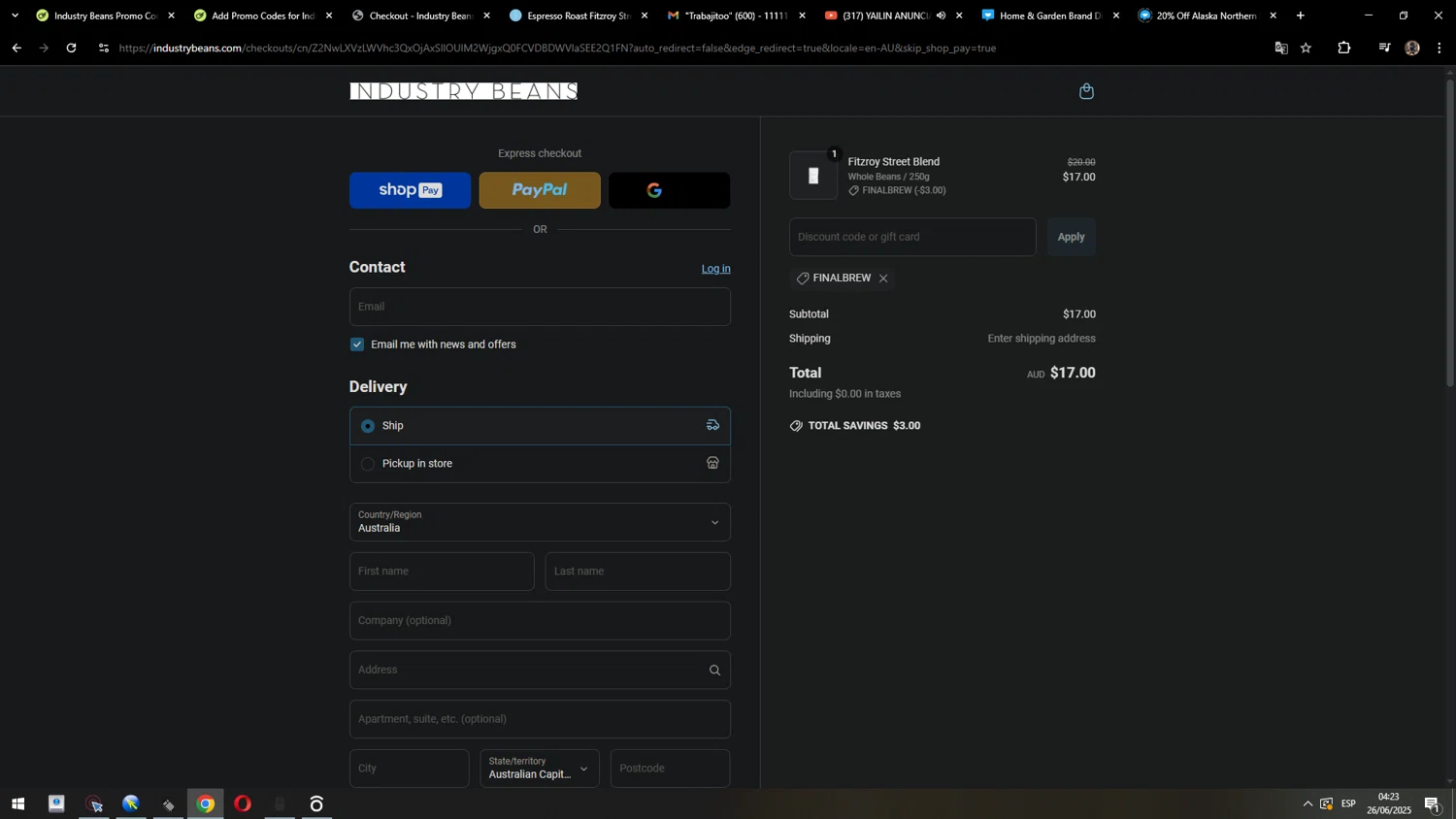Viewport: 1456px width, 819px height.
Task: Open Windows notification center
Action: click(x=1432, y=803)
